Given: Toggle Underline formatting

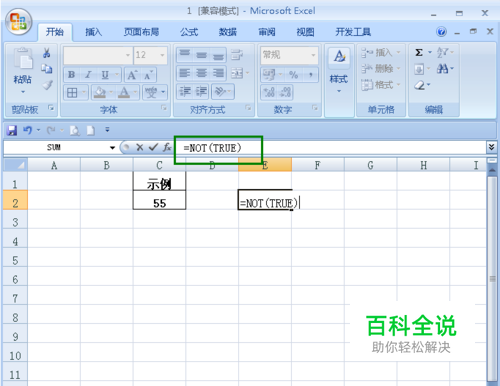Looking at the screenshot, I should [105, 74].
